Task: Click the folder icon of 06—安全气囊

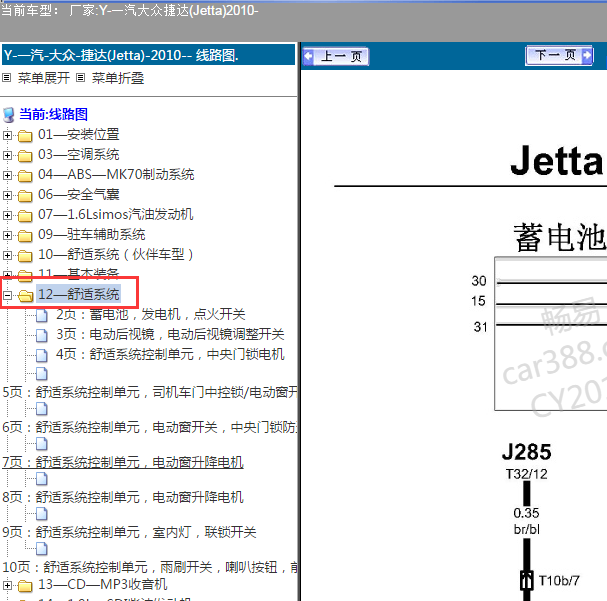Action: [25, 196]
